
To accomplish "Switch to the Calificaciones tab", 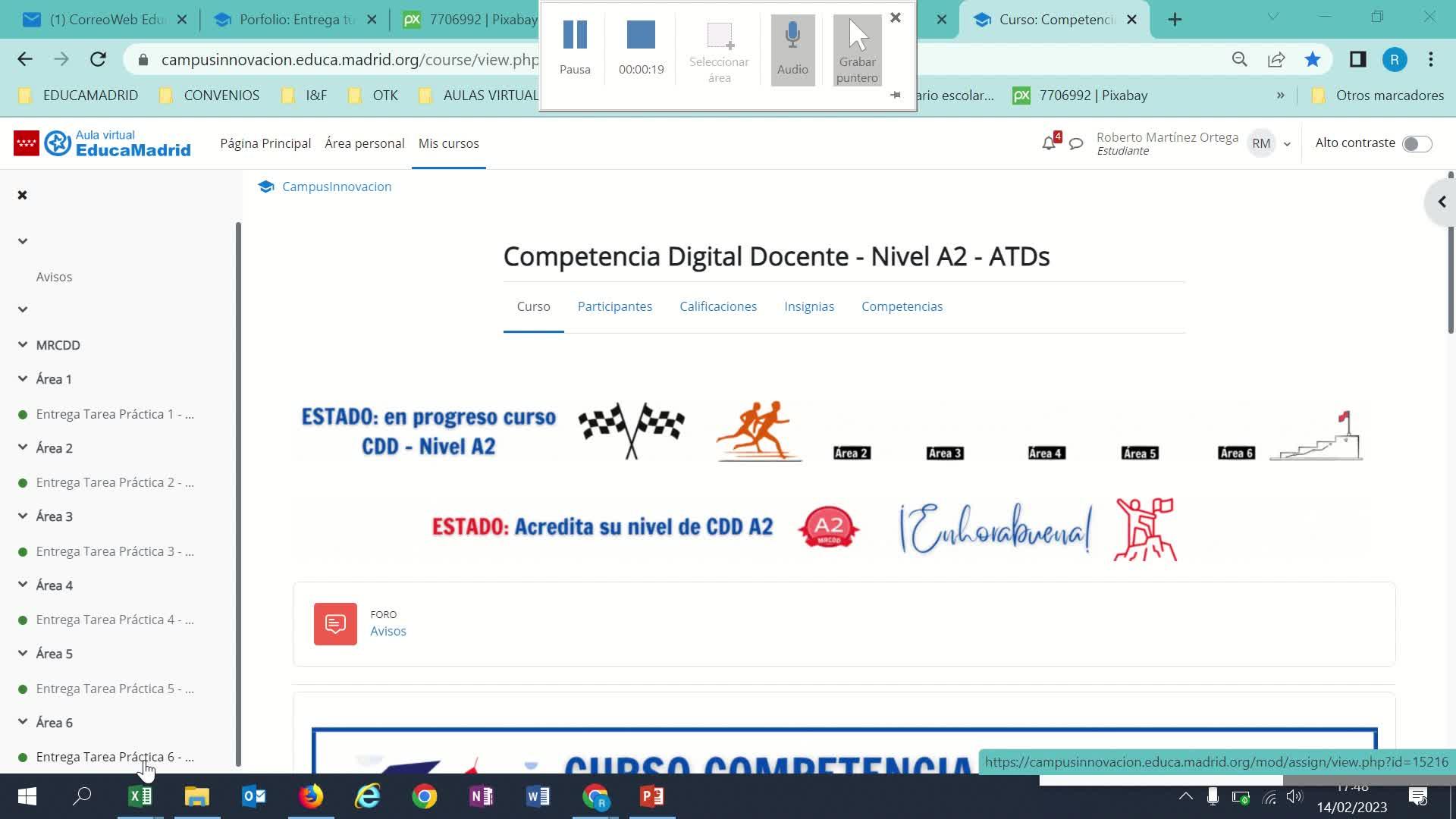I will coord(717,306).
